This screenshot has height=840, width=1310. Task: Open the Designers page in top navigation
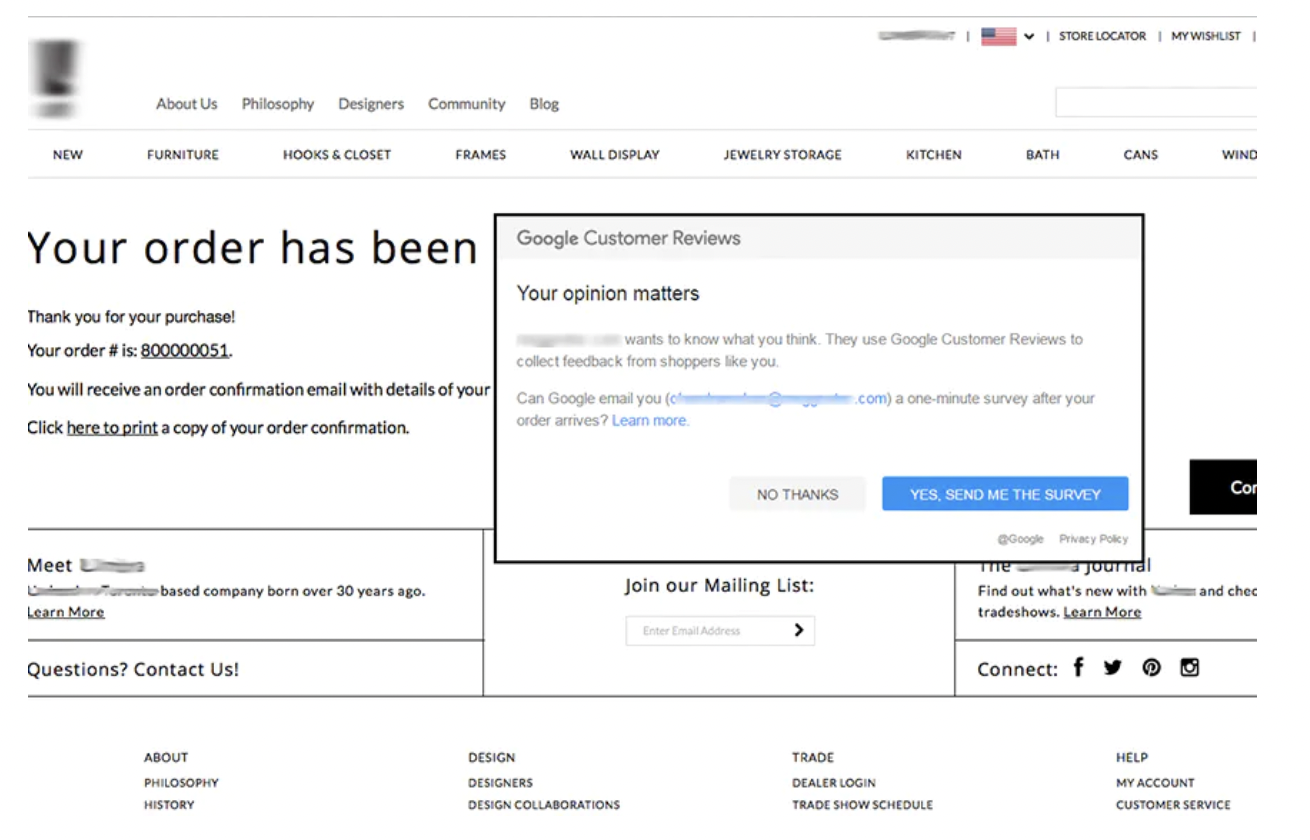coord(371,104)
